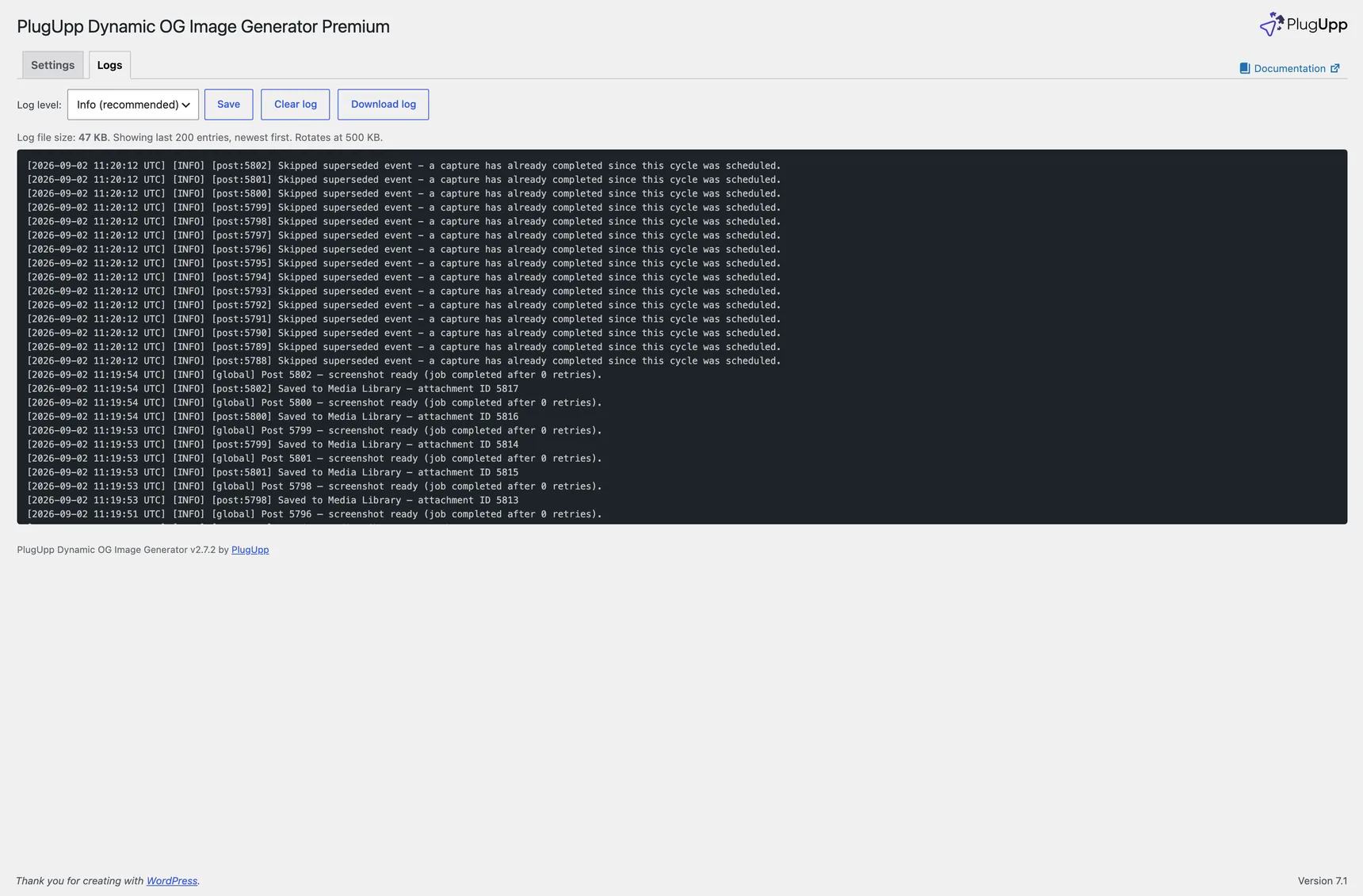Click the PlugUpp logo at top right
Screen dimensions: 1363x896
pos(1303,25)
